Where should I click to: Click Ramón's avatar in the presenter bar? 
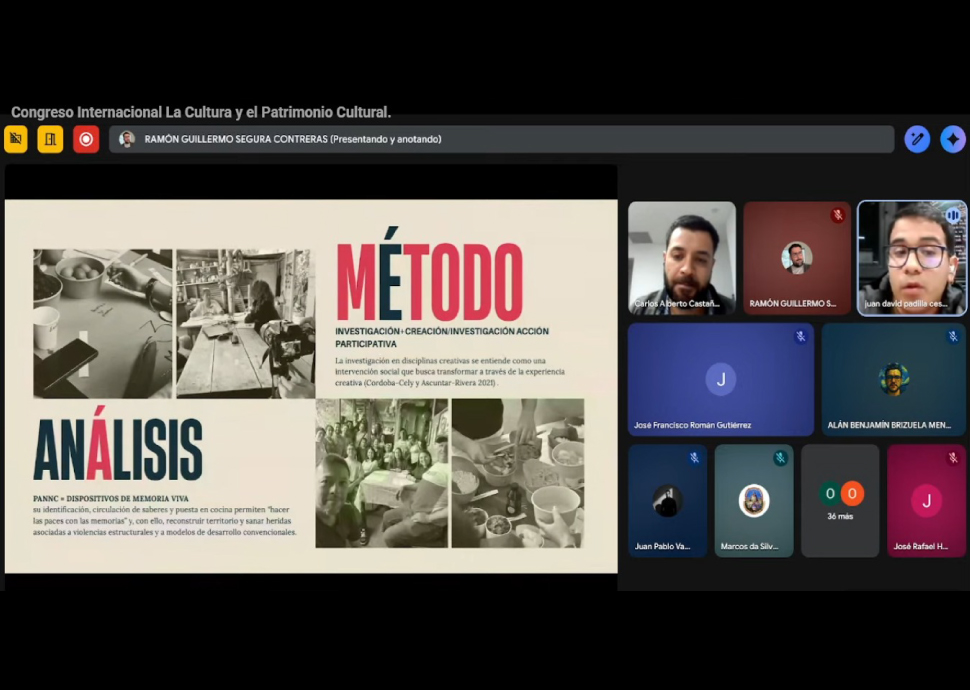pyautogui.click(x=127, y=139)
